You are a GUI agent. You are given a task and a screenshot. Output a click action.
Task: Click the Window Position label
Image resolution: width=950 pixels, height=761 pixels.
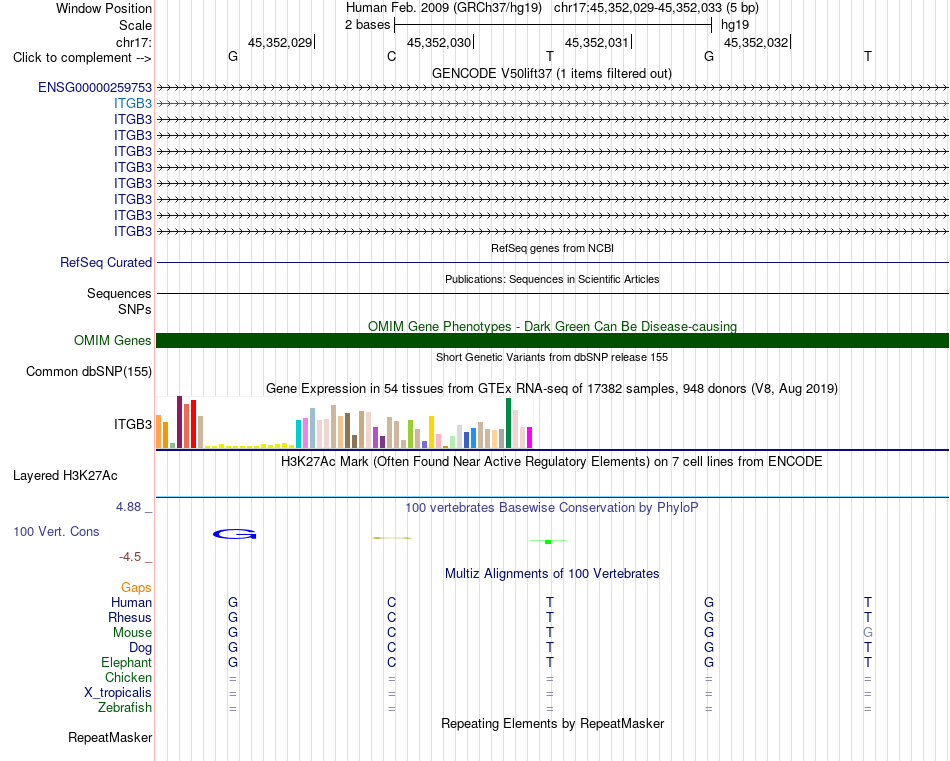tap(104, 8)
